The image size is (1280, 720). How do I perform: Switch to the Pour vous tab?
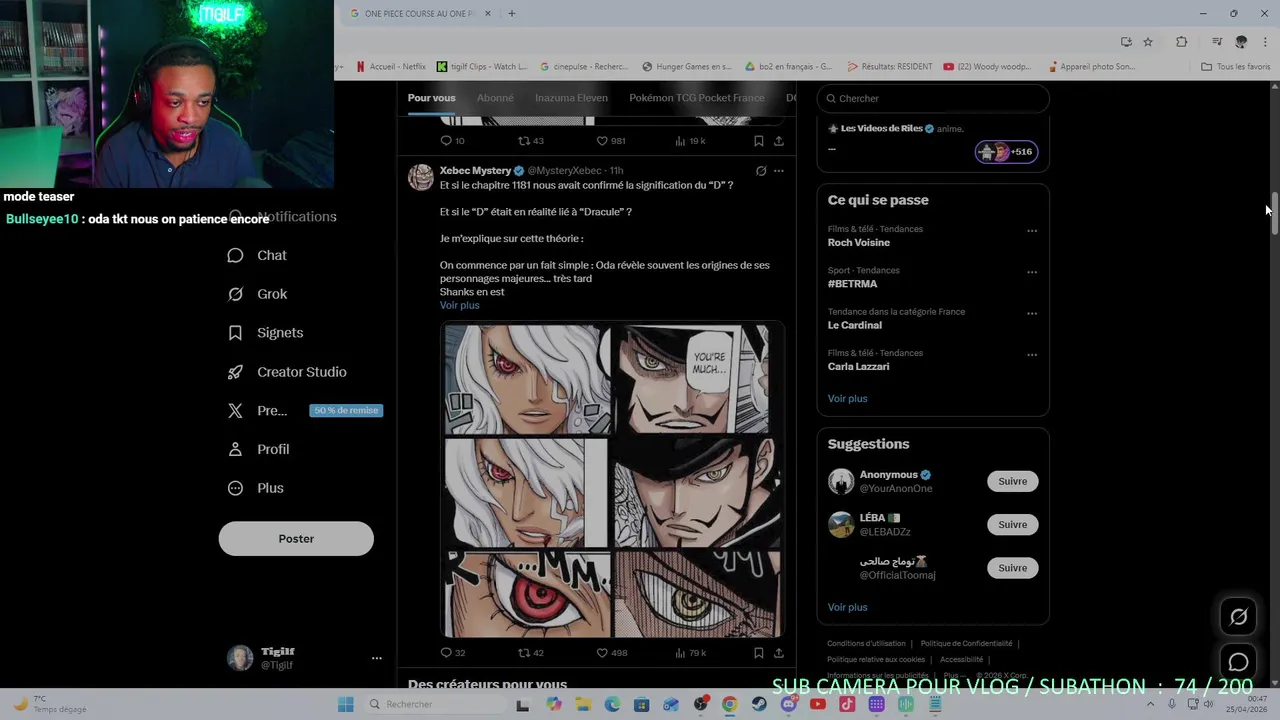point(431,98)
